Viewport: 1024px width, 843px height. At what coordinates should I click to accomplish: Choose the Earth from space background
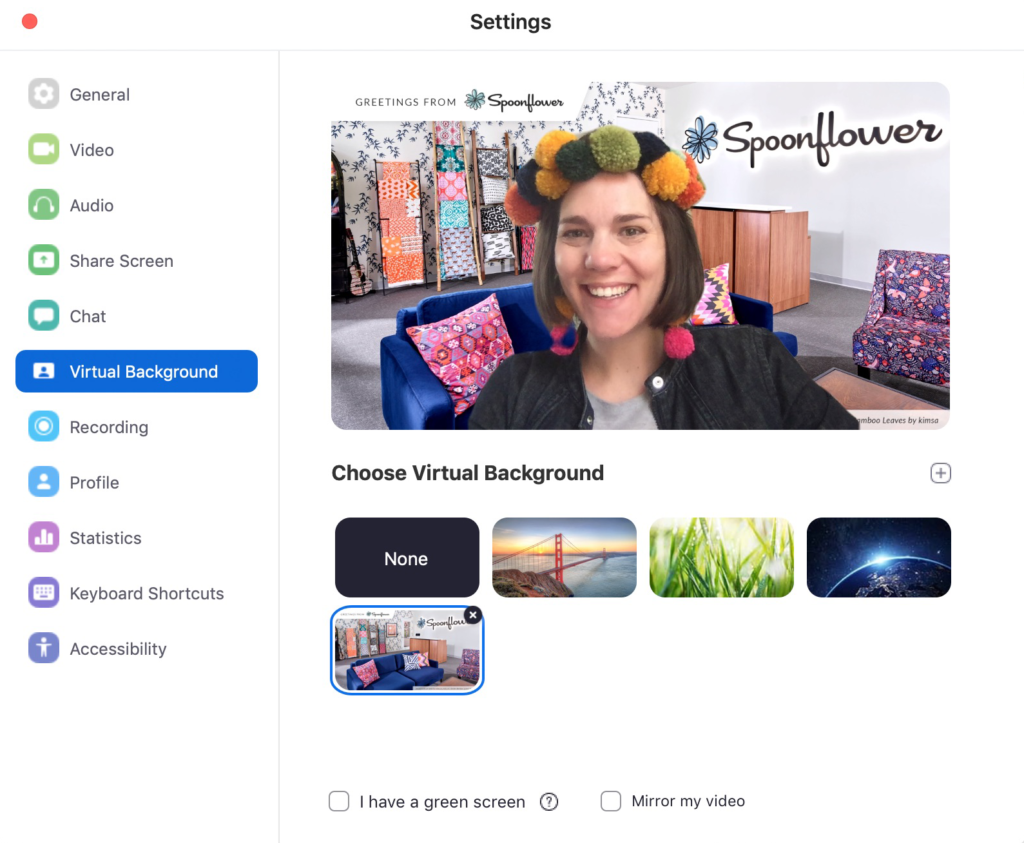click(878, 558)
